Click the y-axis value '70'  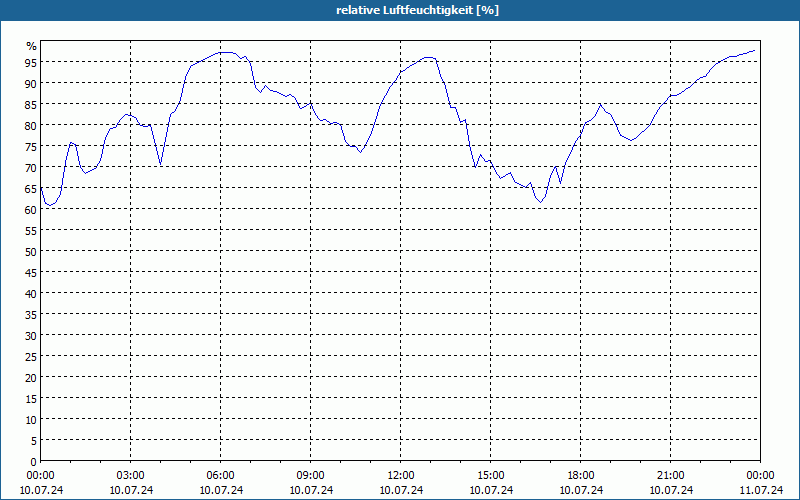31,167
